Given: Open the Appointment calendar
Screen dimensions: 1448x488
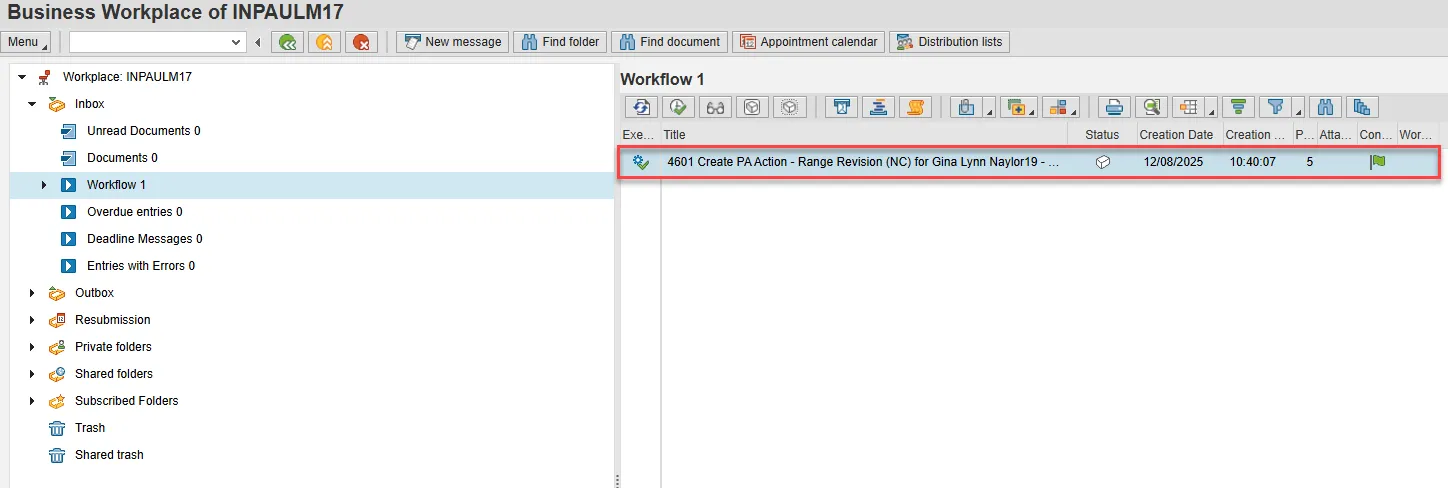Looking at the screenshot, I should pos(807,42).
